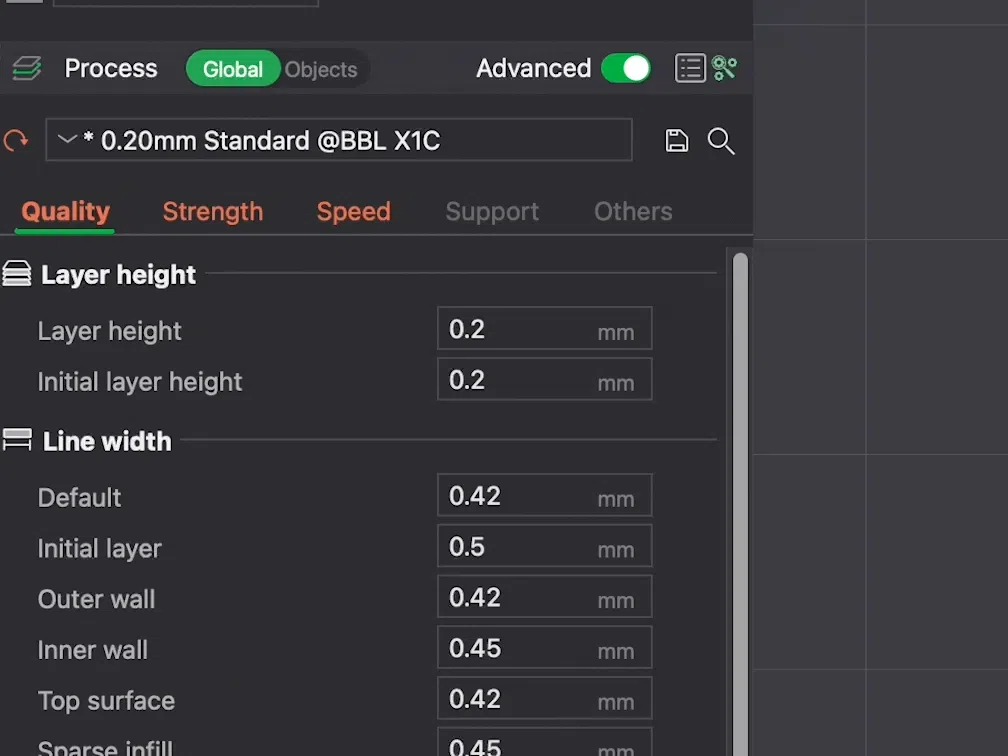The image size is (1008, 756).
Task: Click the Line width section icon
Action: [x=17, y=440]
